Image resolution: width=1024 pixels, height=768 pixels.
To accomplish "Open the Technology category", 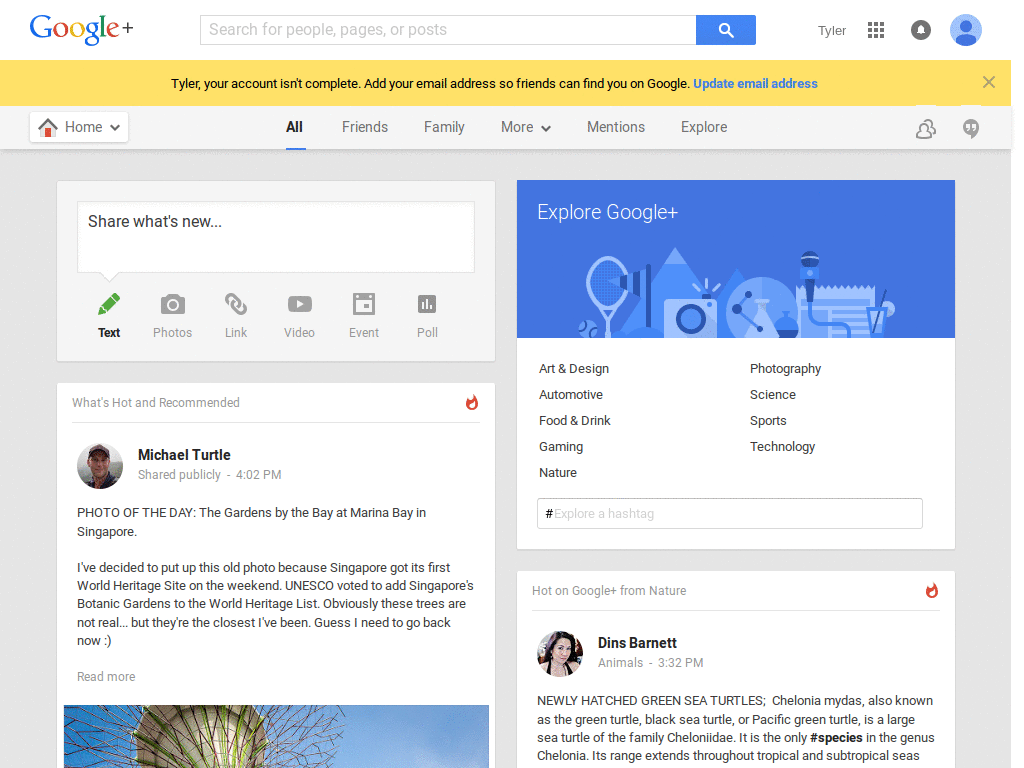I will click(x=782, y=447).
